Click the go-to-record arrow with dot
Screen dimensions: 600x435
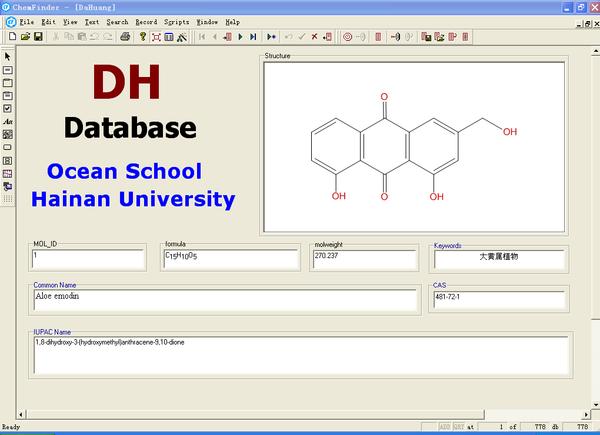pos(271,37)
